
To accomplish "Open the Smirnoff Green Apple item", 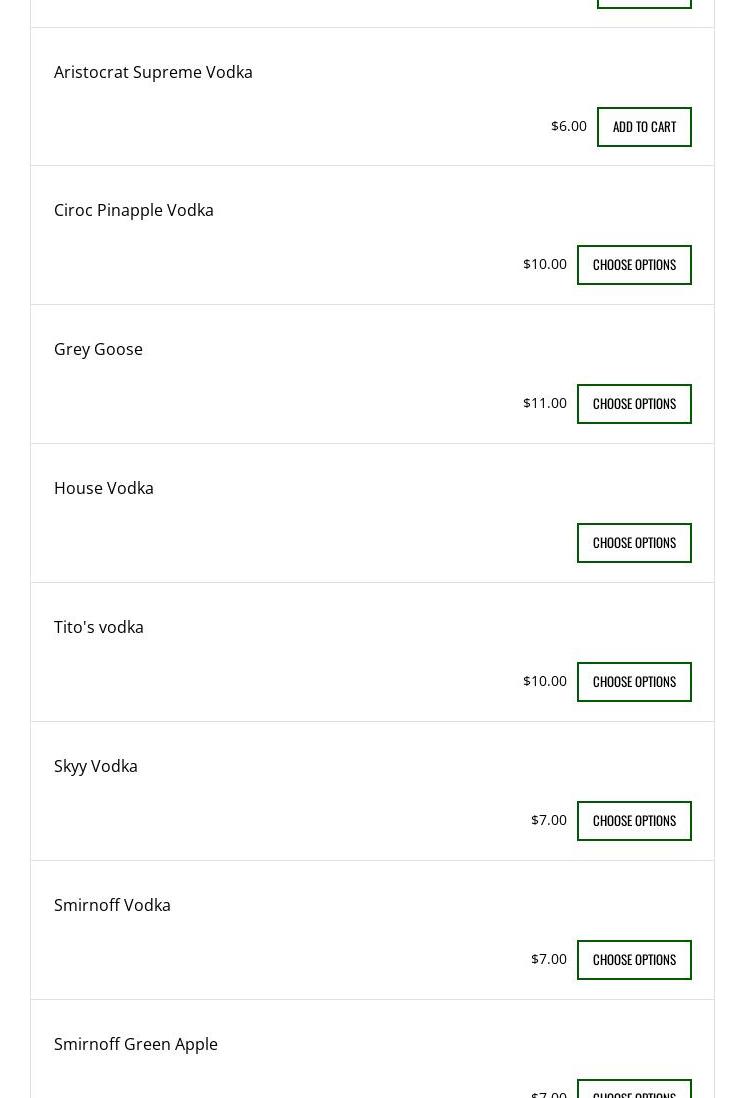I will [x=136, y=1044].
